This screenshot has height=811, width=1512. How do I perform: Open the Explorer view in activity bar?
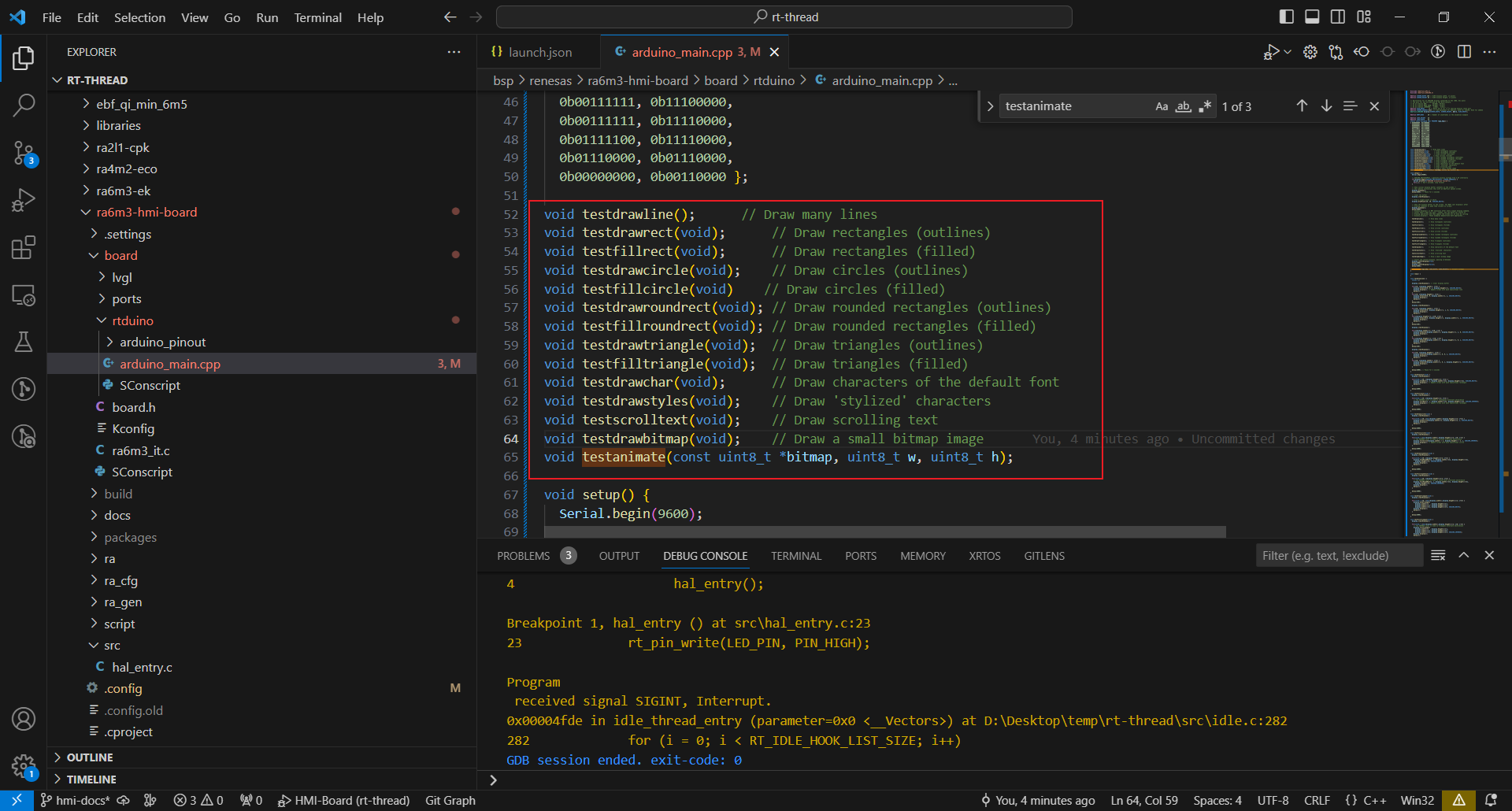coord(24,57)
